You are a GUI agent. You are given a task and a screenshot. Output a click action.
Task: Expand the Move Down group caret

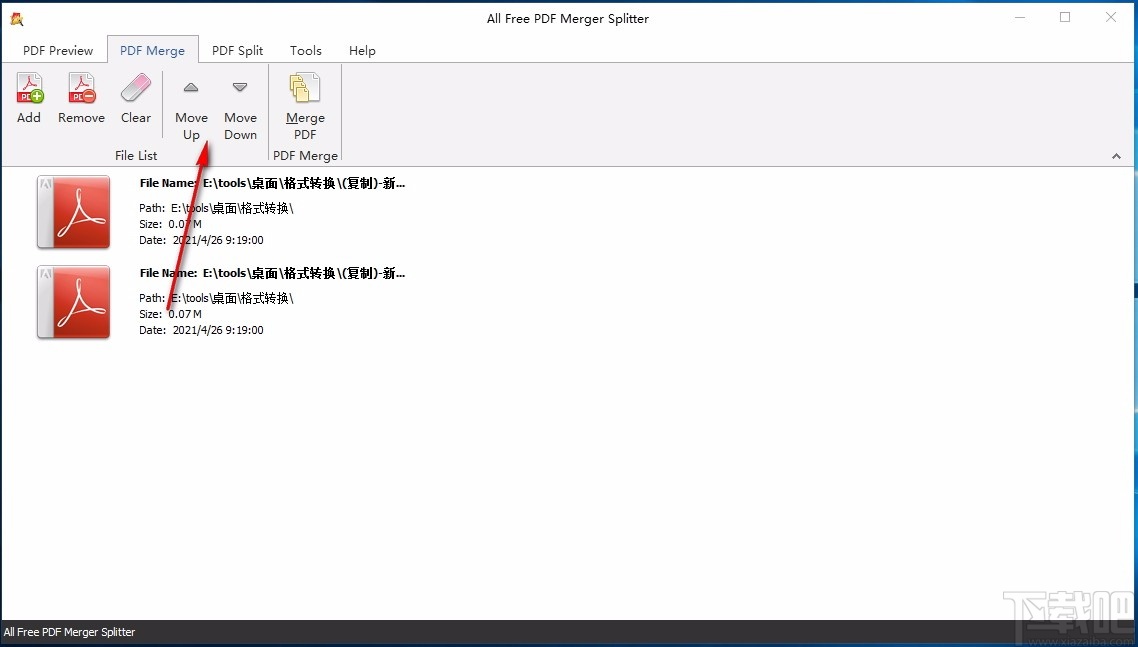coord(240,88)
